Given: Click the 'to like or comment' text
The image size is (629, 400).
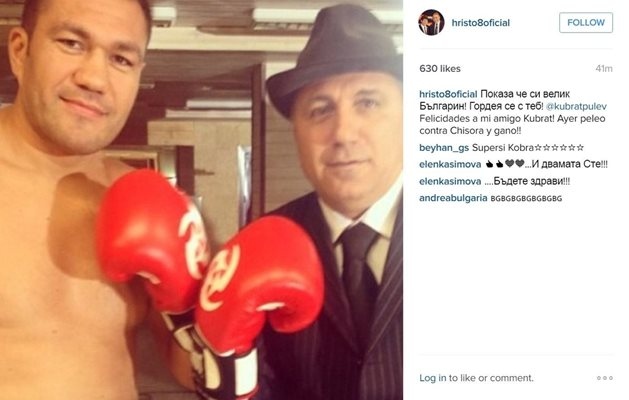Looking at the screenshot, I should coord(491,378).
